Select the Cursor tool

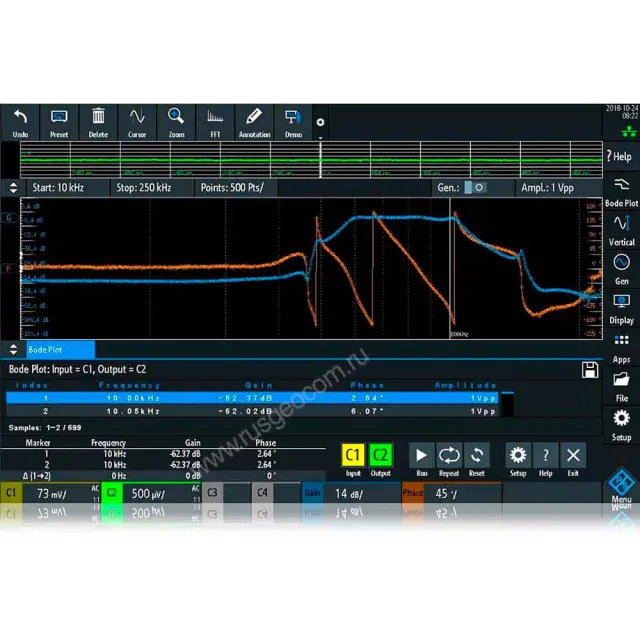[137, 122]
